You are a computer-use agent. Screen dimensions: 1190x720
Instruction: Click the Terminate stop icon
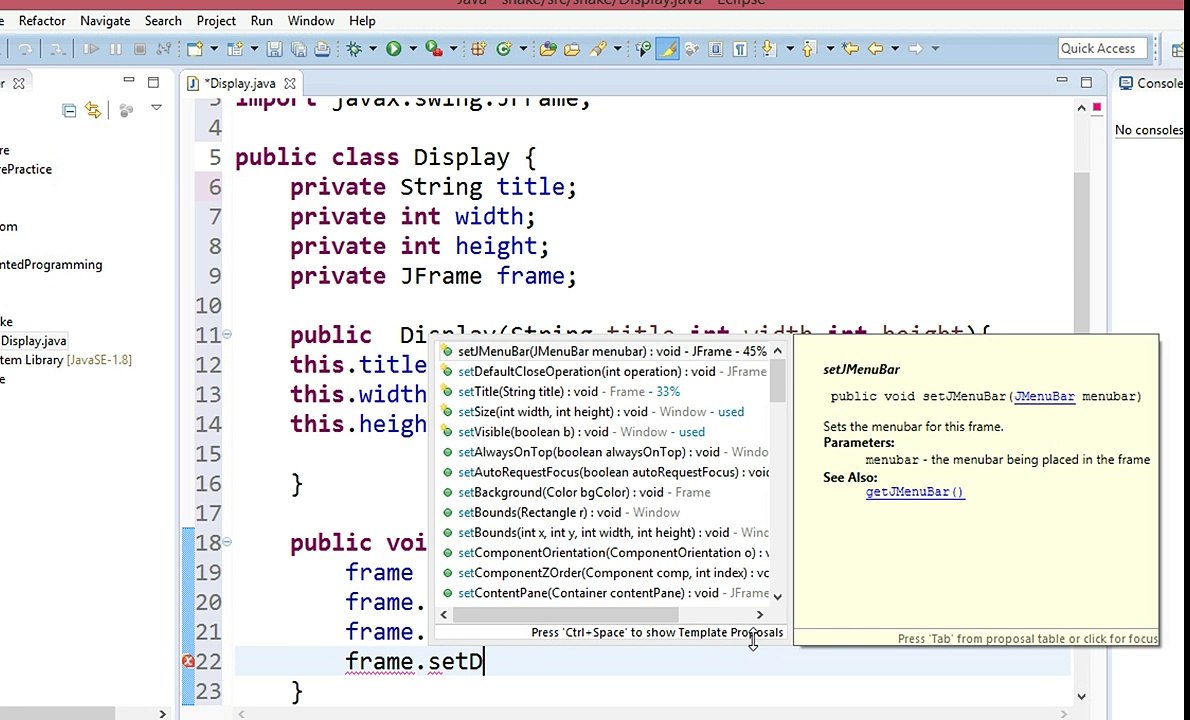[x=140, y=49]
